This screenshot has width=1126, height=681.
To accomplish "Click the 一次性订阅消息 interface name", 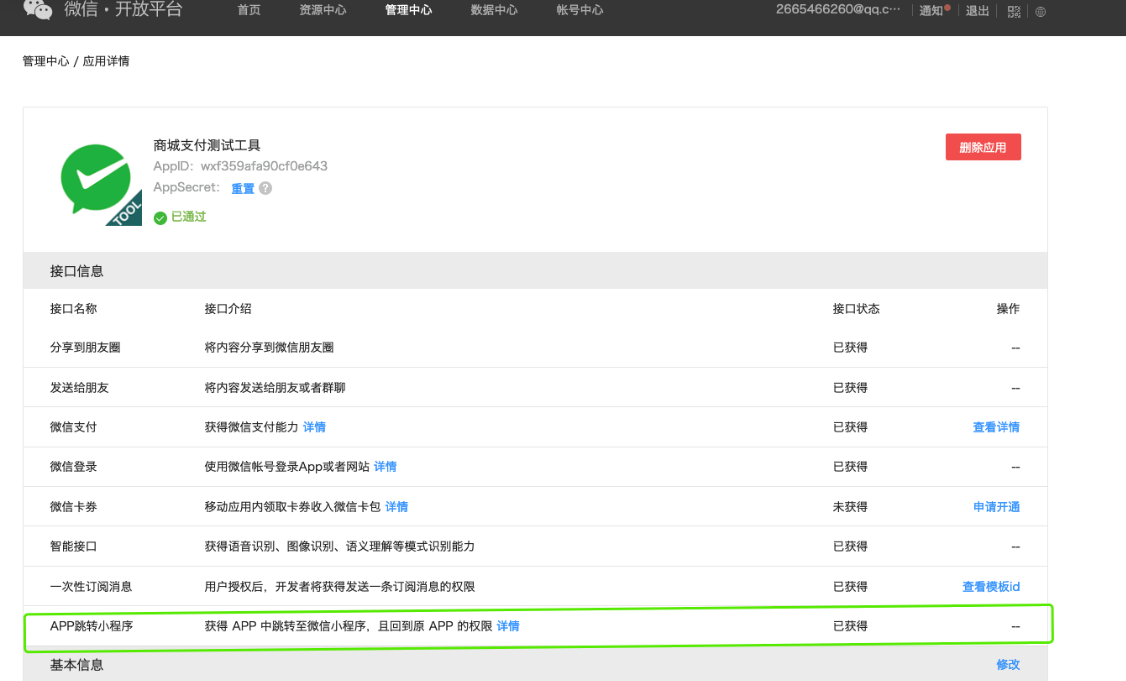I will 91,587.
